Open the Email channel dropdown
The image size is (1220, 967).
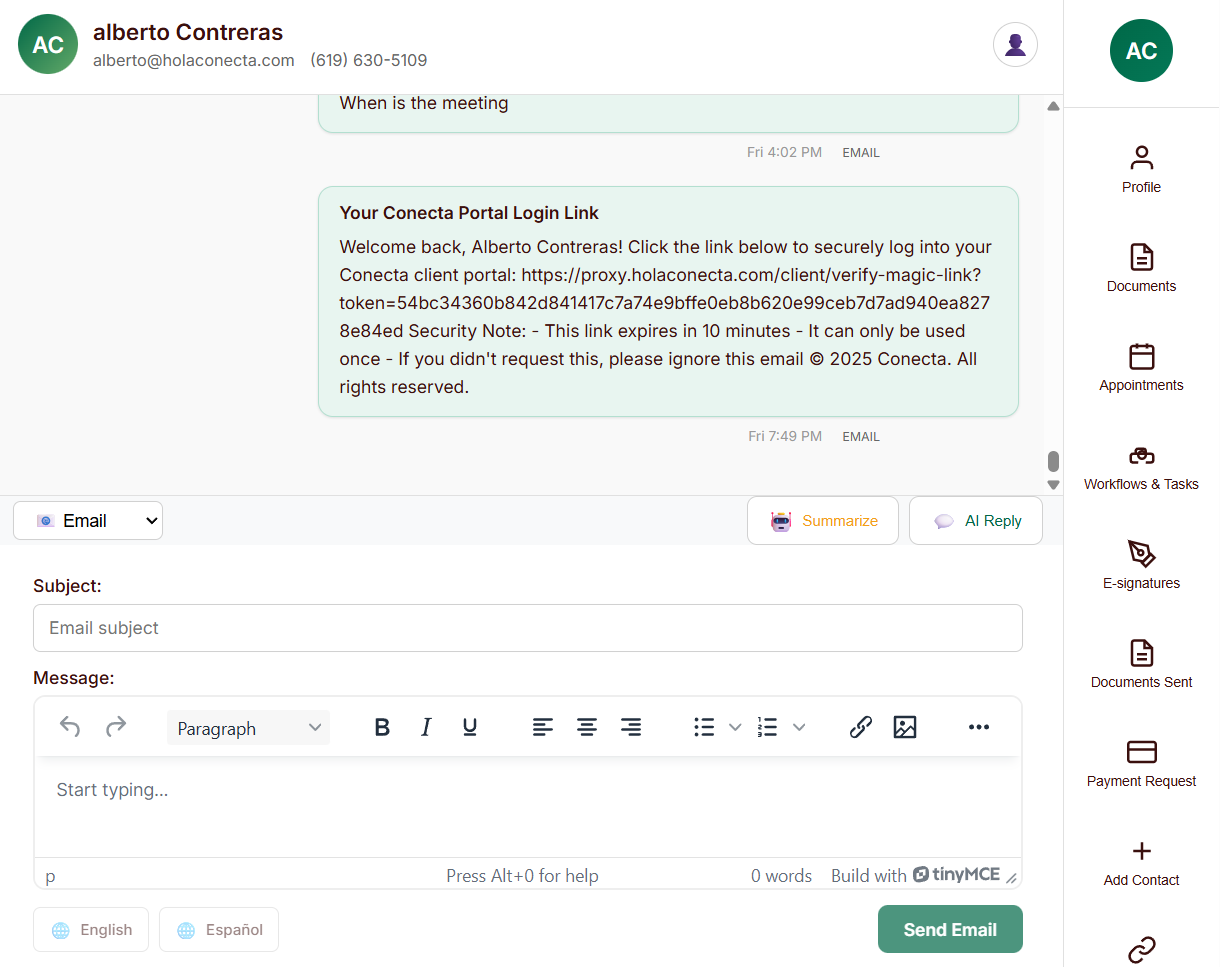coord(88,520)
